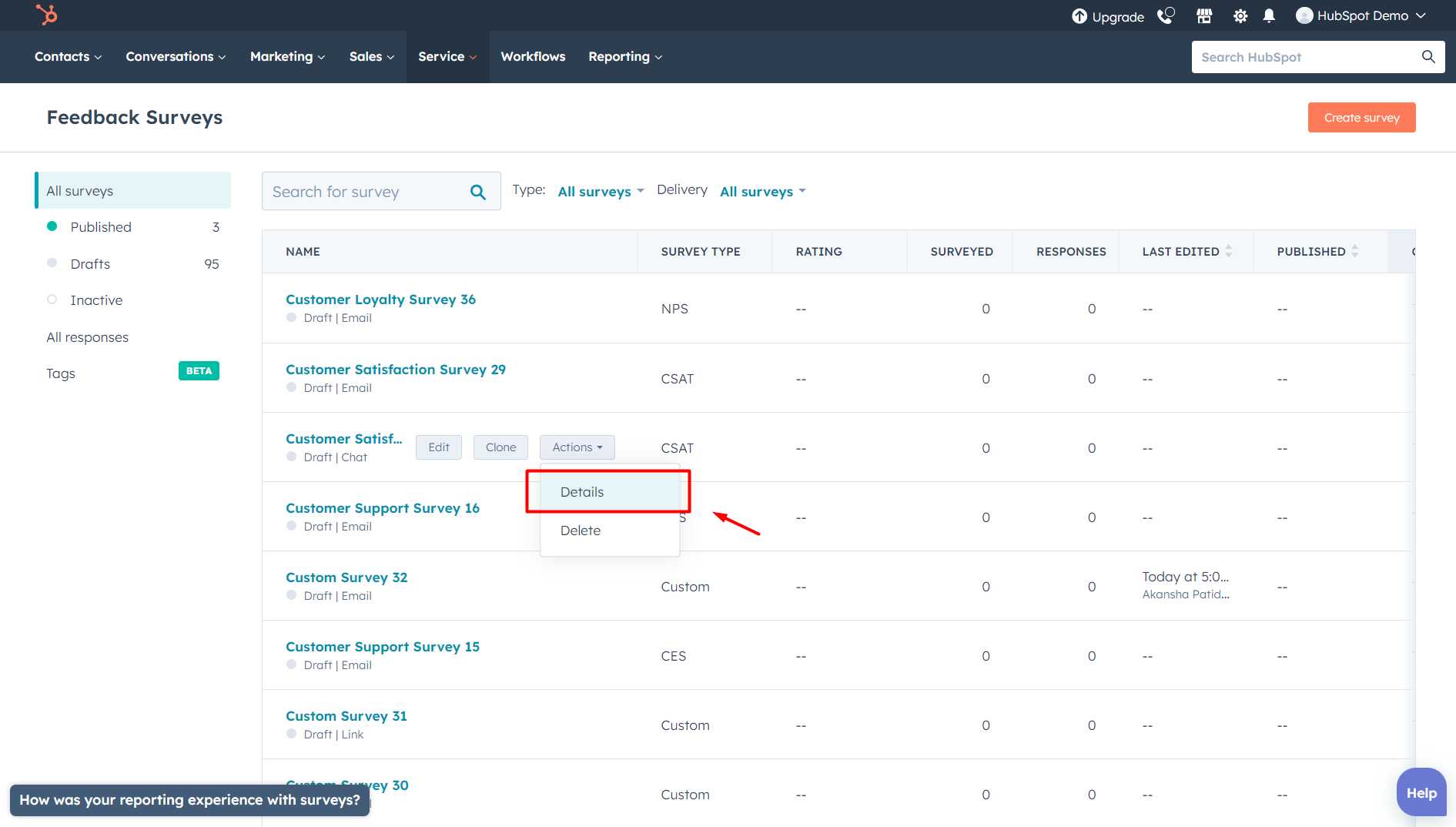Open Customer Support Survey 16
This screenshot has height=827, width=1456.
click(383, 508)
